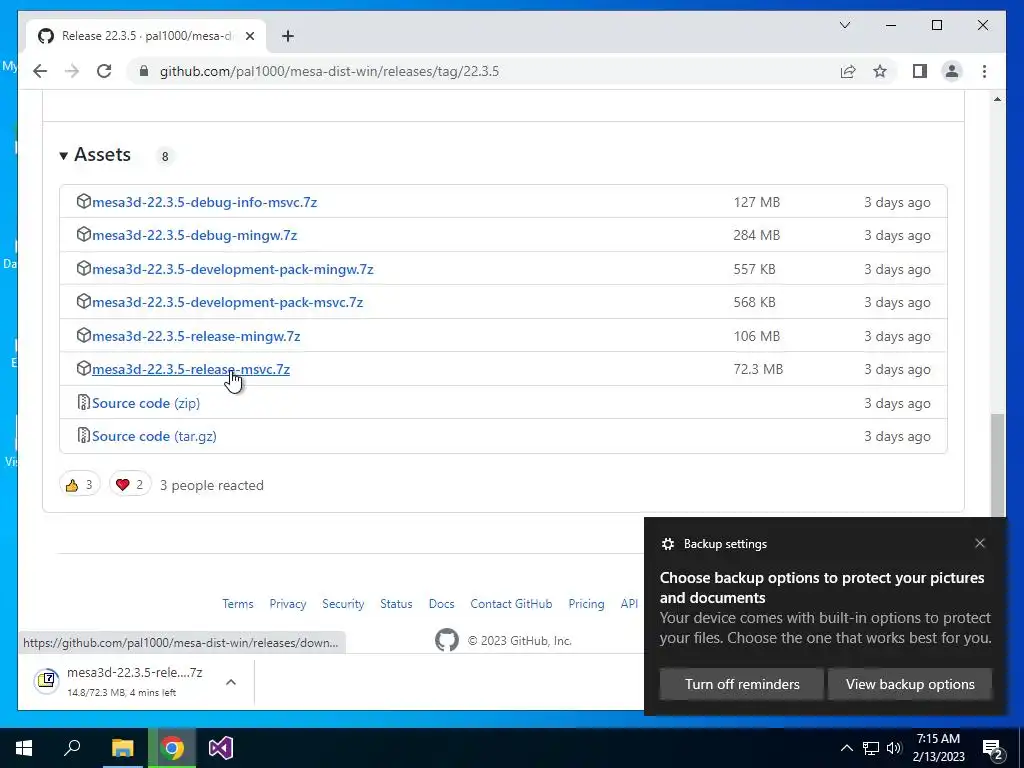The image size is (1024, 768).
Task: Switch to Chrome on taskbar
Action: (x=172, y=748)
